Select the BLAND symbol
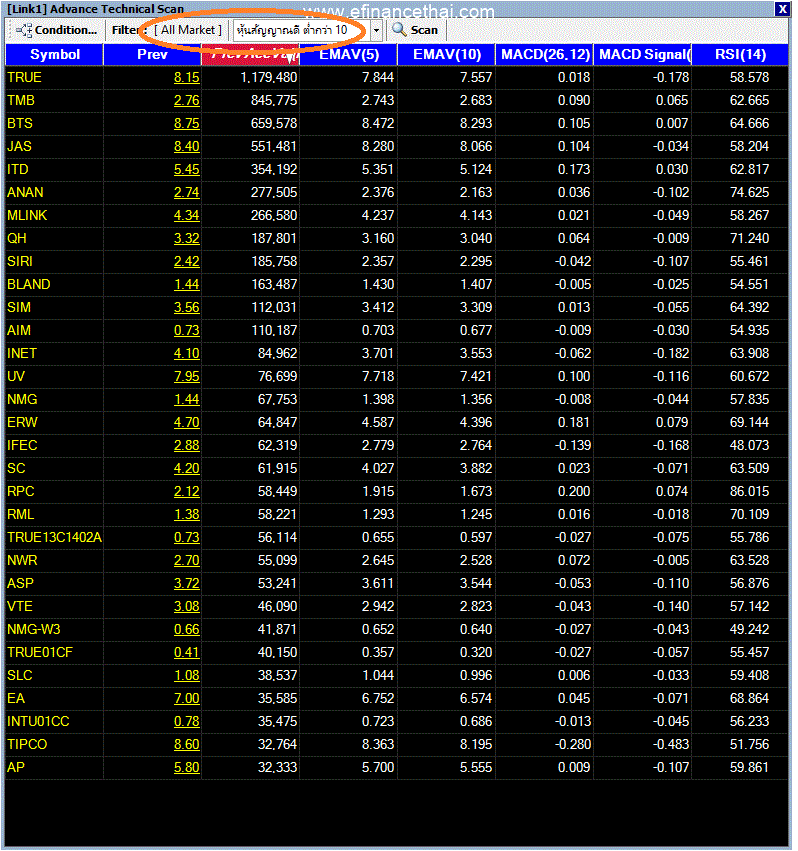The width and height of the screenshot is (798, 851). [x=29, y=284]
